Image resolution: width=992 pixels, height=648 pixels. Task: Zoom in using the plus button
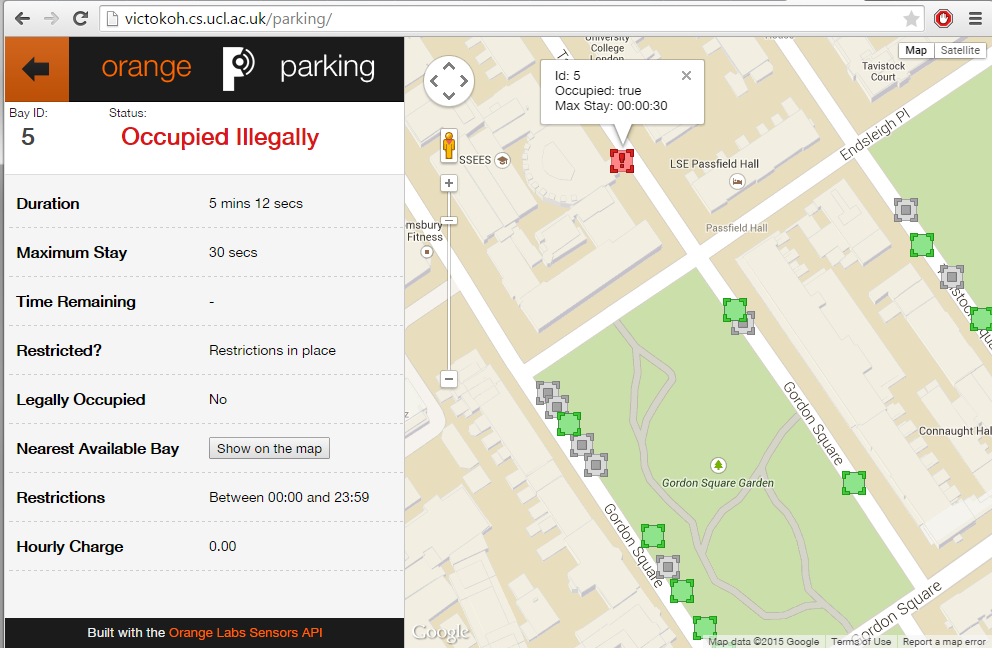[x=449, y=184]
